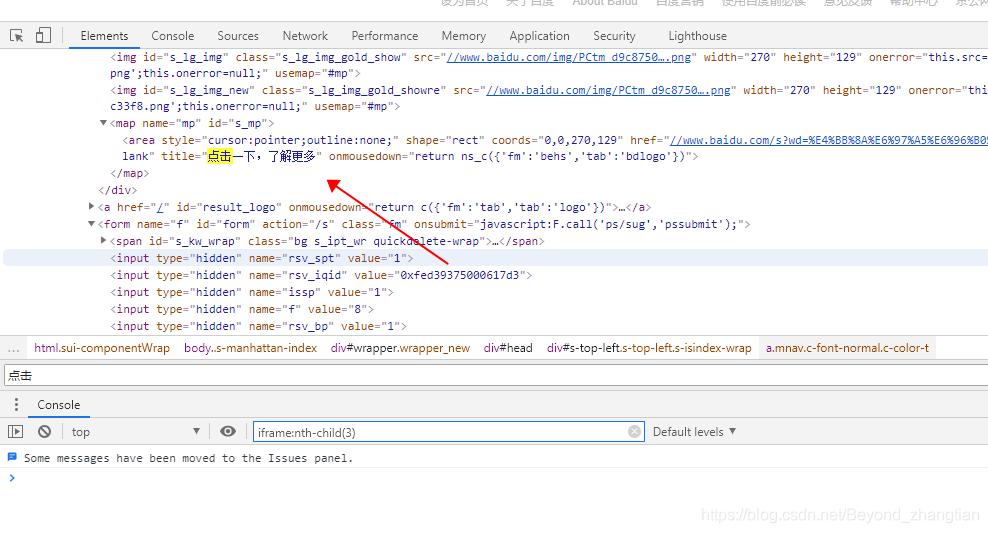Open the Lighthouse tab
Viewport: 988px width, 533px height.
698,36
